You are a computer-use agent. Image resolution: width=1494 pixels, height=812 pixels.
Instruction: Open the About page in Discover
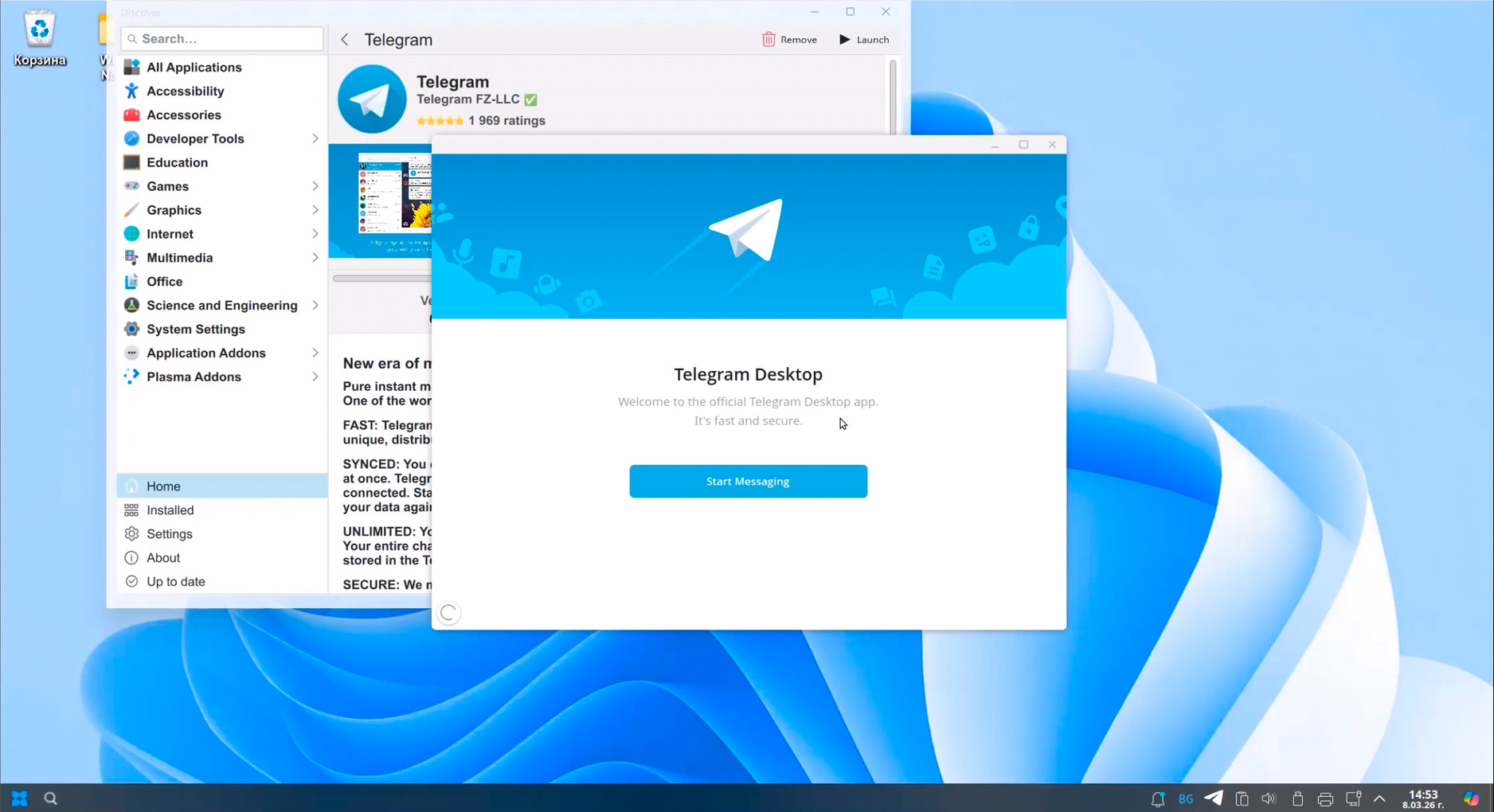point(222,558)
